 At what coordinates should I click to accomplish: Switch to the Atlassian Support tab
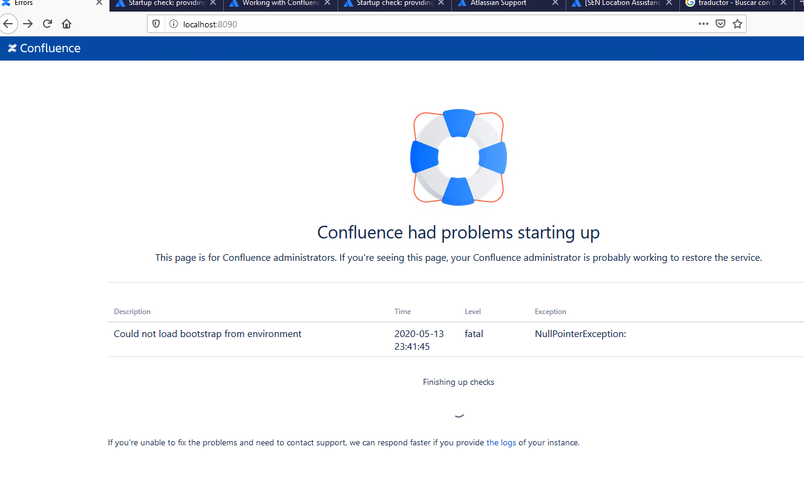tap(498, 3)
